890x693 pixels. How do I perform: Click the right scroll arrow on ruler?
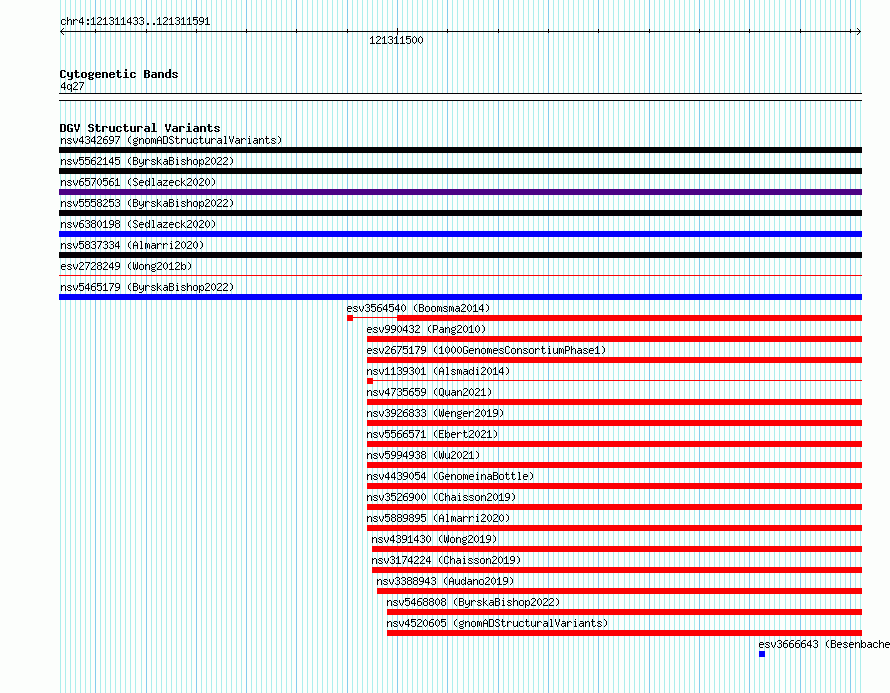point(859,32)
